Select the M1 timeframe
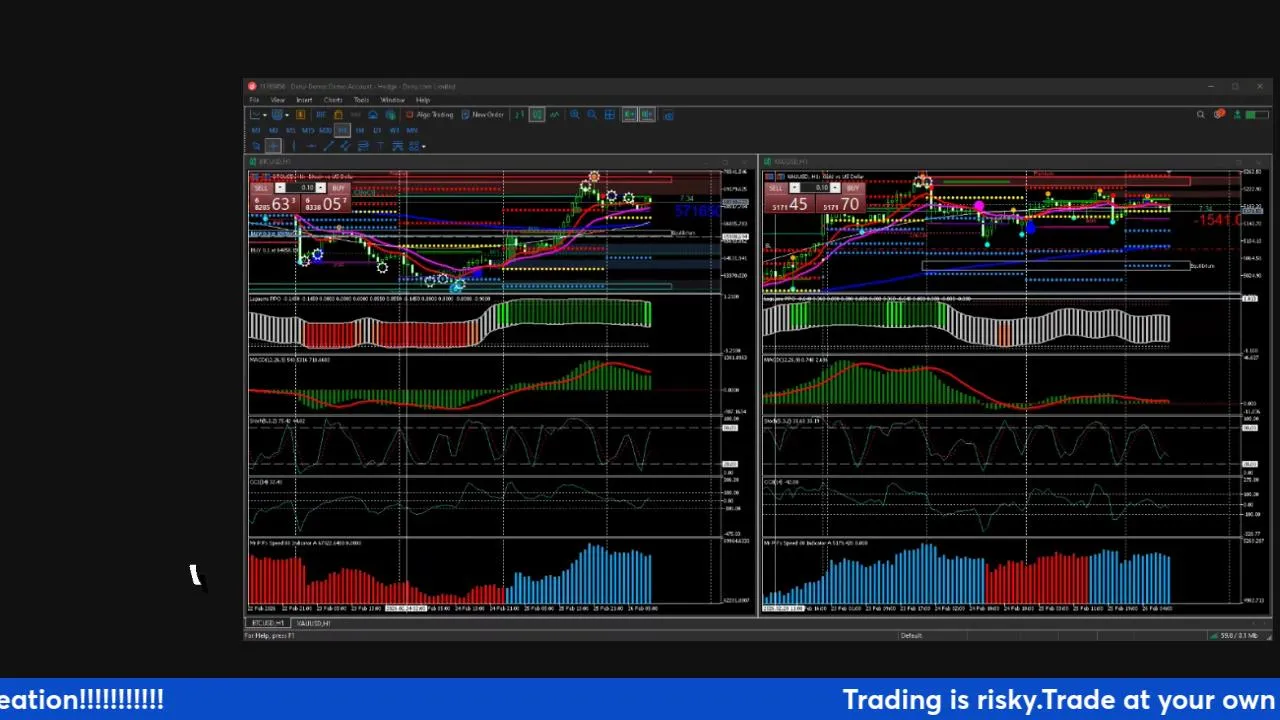The height and width of the screenshot is (720, 1280). point(256,130)
